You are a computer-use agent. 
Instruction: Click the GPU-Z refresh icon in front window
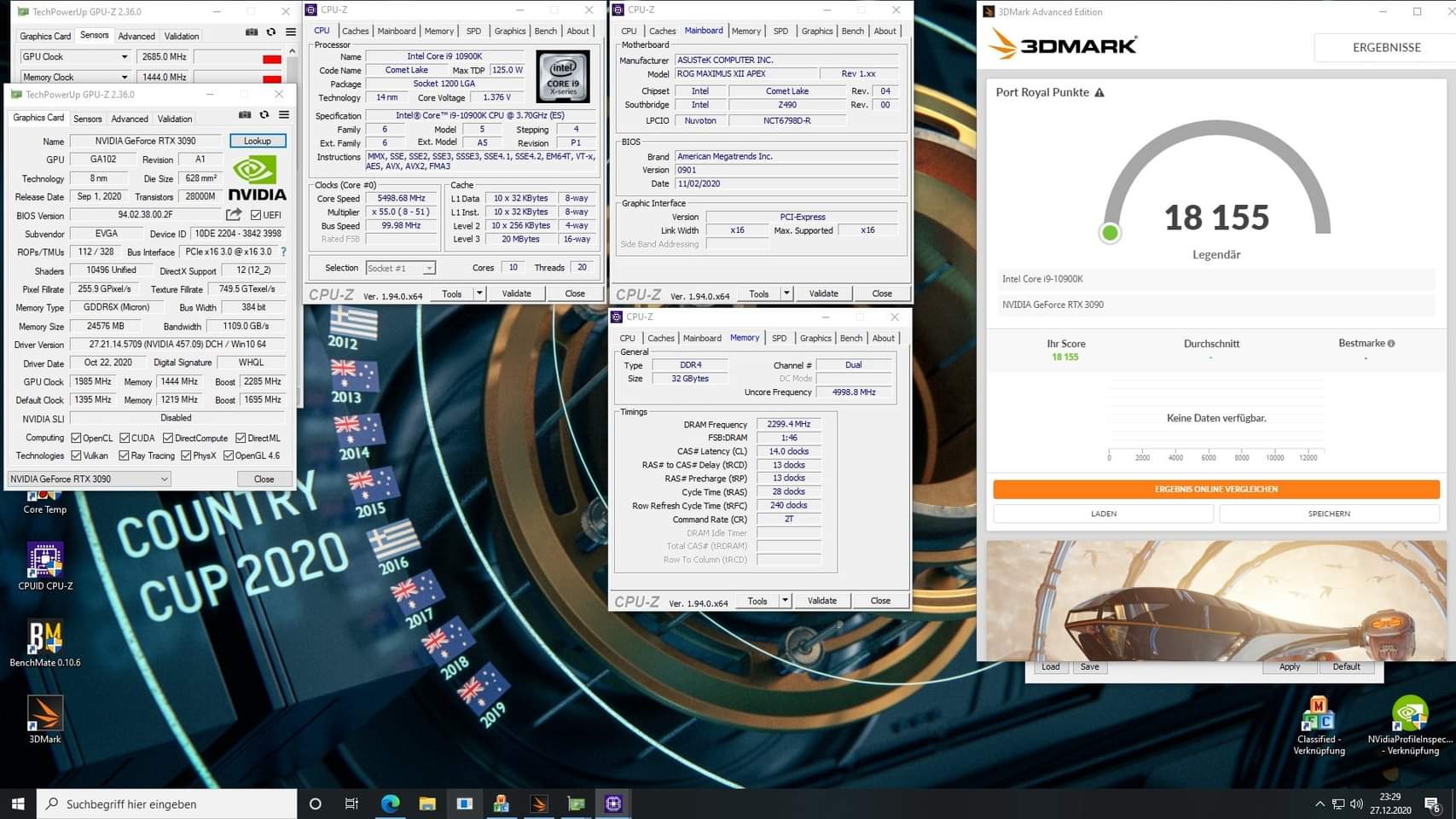coord(264,115)
